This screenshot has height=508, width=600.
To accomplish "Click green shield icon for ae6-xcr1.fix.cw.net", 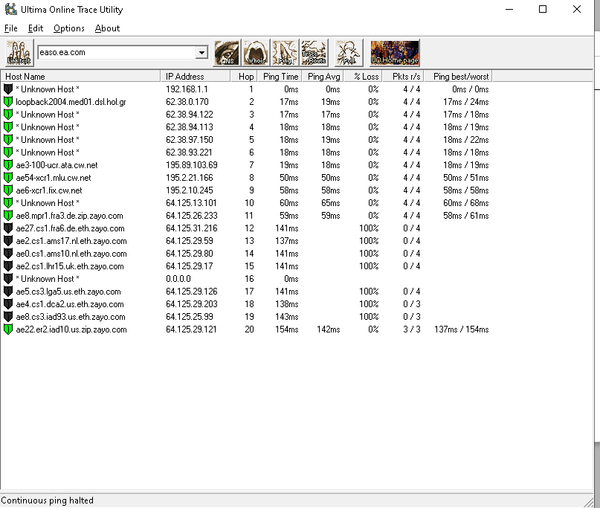I will [x=8, y=190].
